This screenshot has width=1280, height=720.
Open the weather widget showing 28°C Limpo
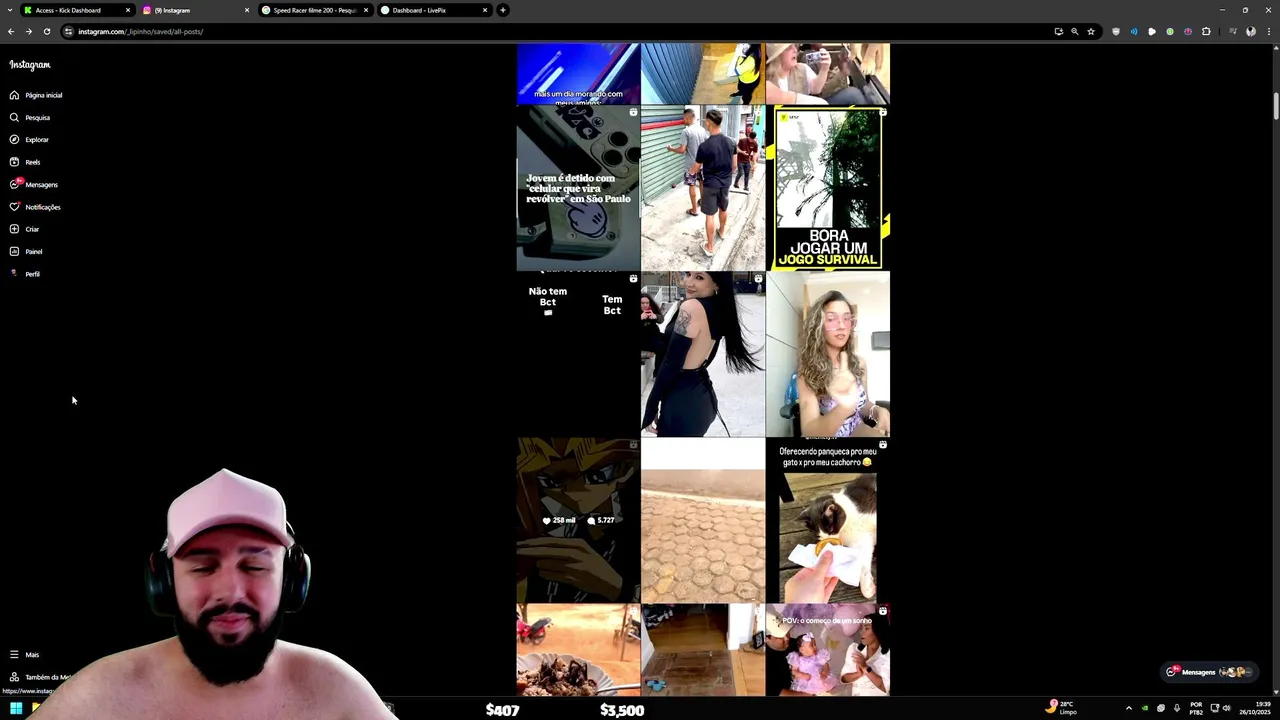[x=1060, y=707]
